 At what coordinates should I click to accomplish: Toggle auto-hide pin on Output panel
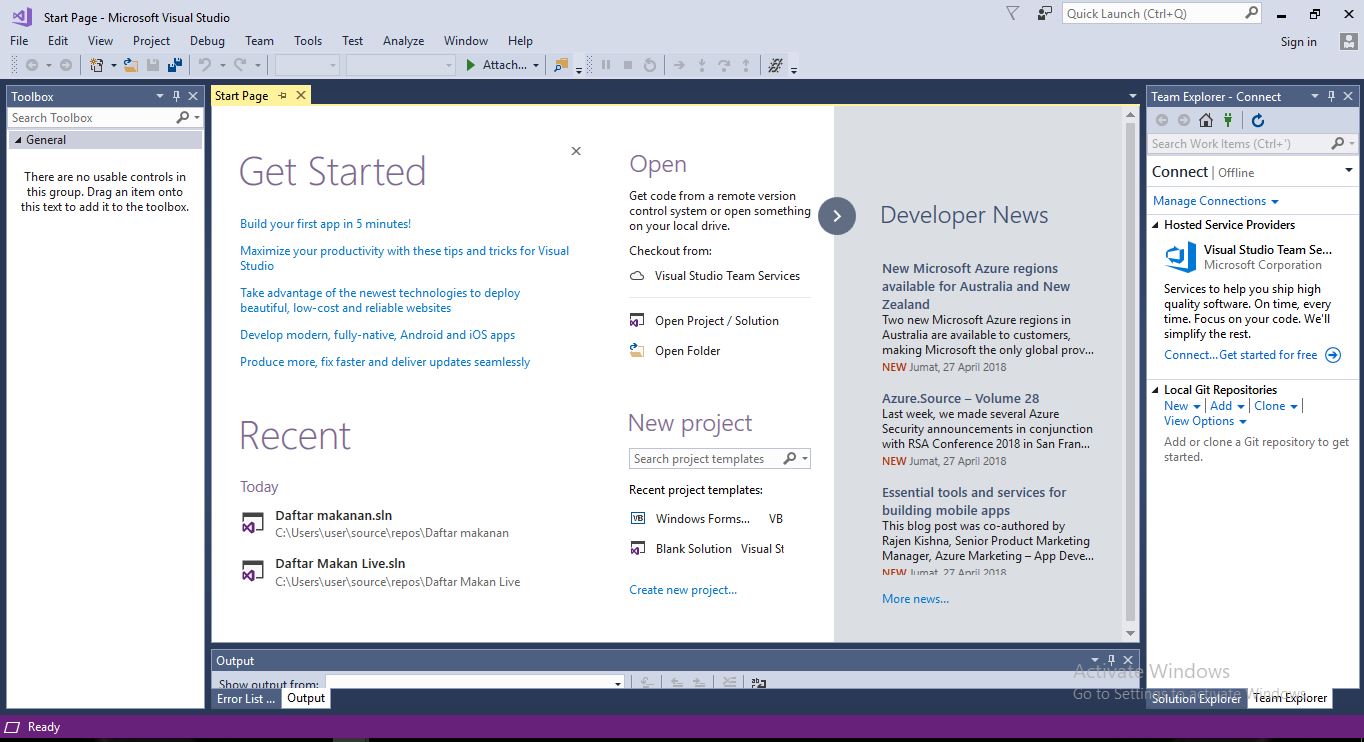[x=1111, y=660]
